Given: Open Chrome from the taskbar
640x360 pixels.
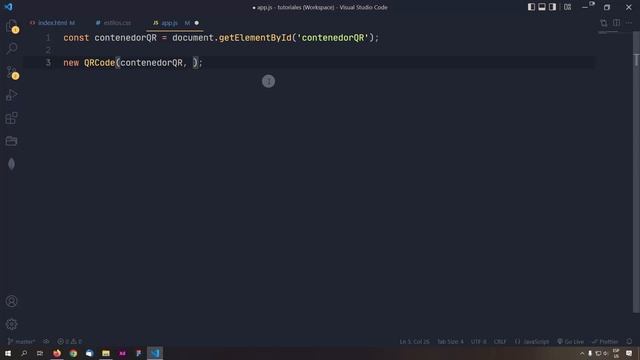Looking at the screenshot, I should 73,353.
